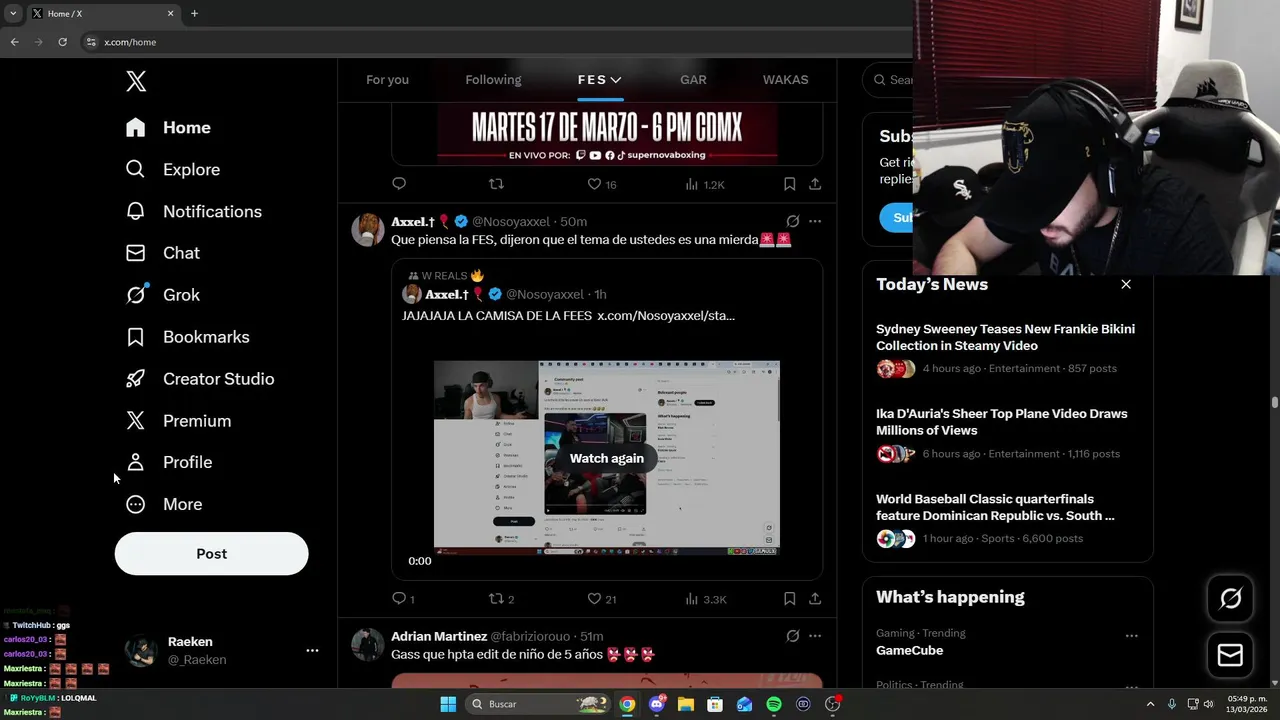Screen dimensions: 1280x720
Task: Open World Baseball Classic news story
Action: (1007, 519)
